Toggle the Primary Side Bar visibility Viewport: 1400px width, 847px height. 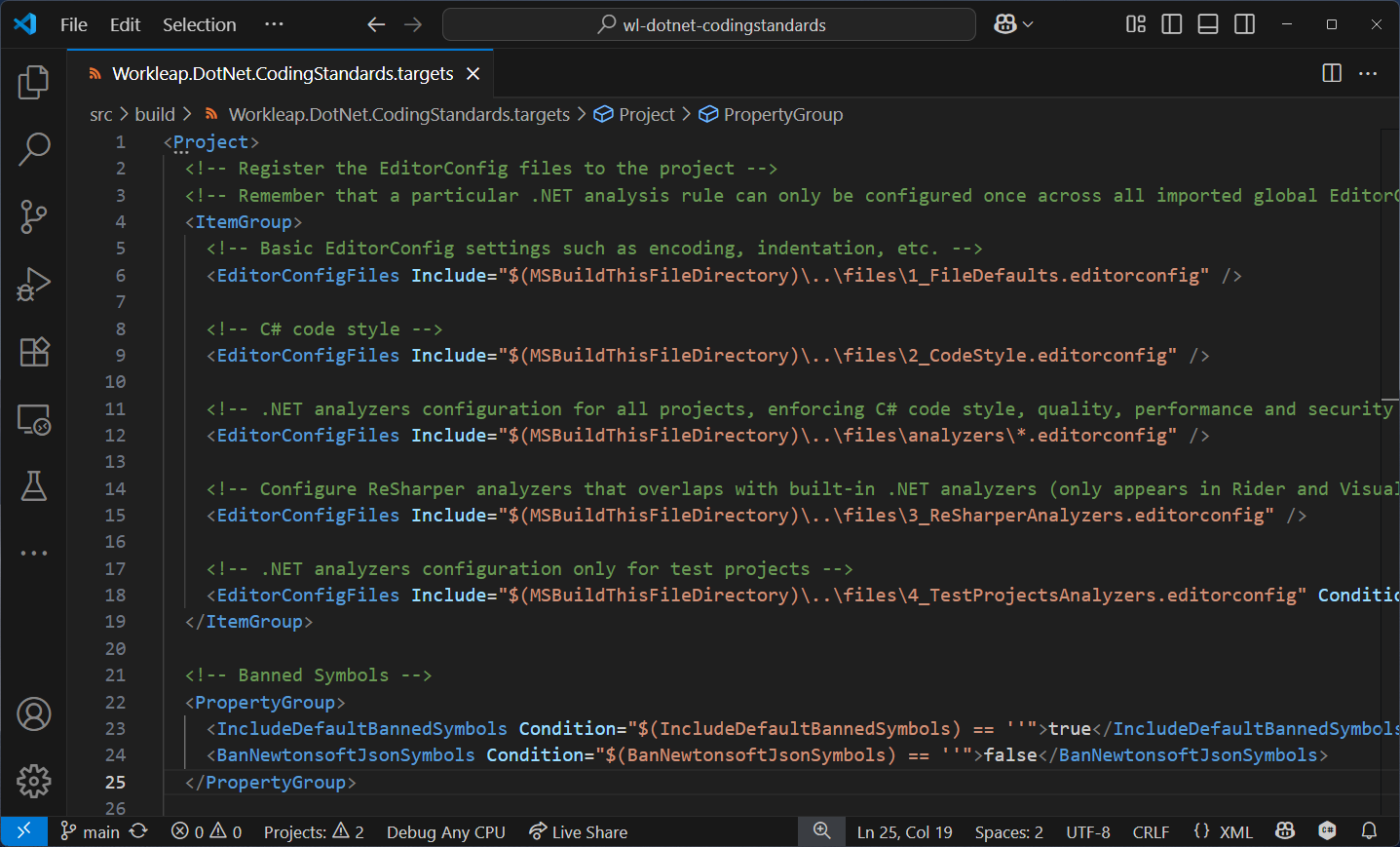(1171, 23)
